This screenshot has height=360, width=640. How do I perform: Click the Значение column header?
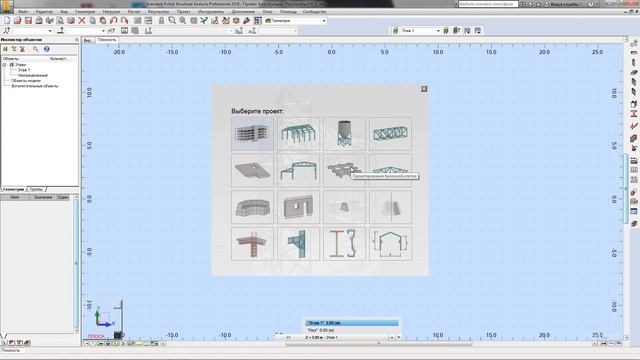[43, 197]
